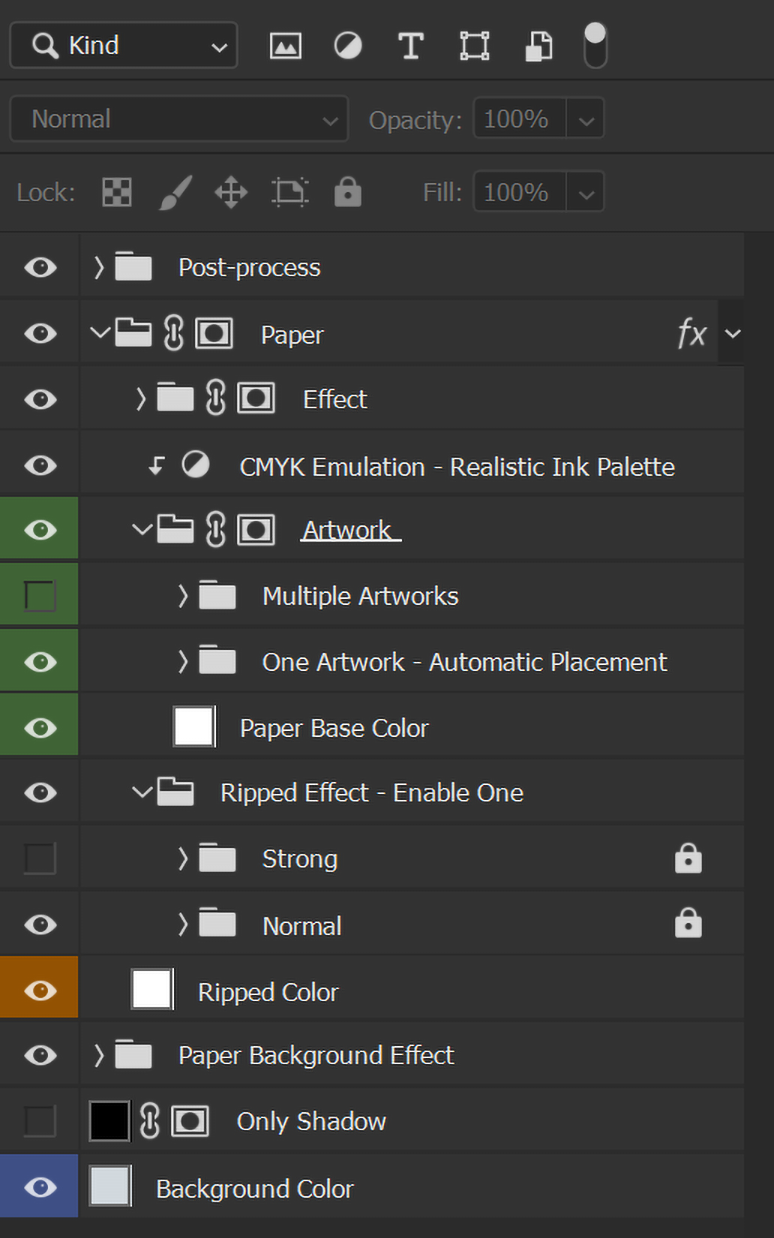Show the Multiple Artworks group

click(40, 596)
